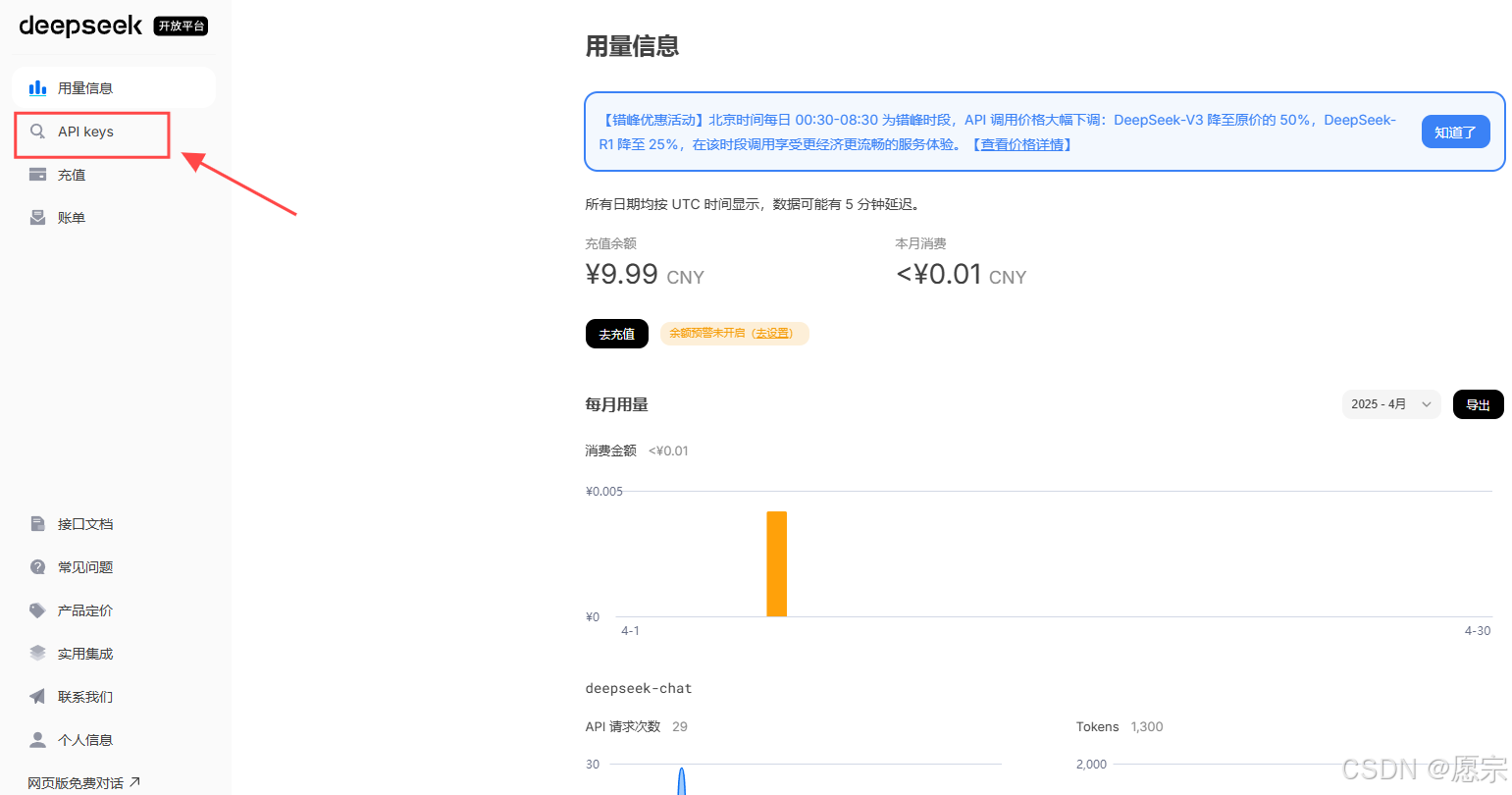Click the Tokens 1,300 value

pyautogui.click(x=1147, y=727)
